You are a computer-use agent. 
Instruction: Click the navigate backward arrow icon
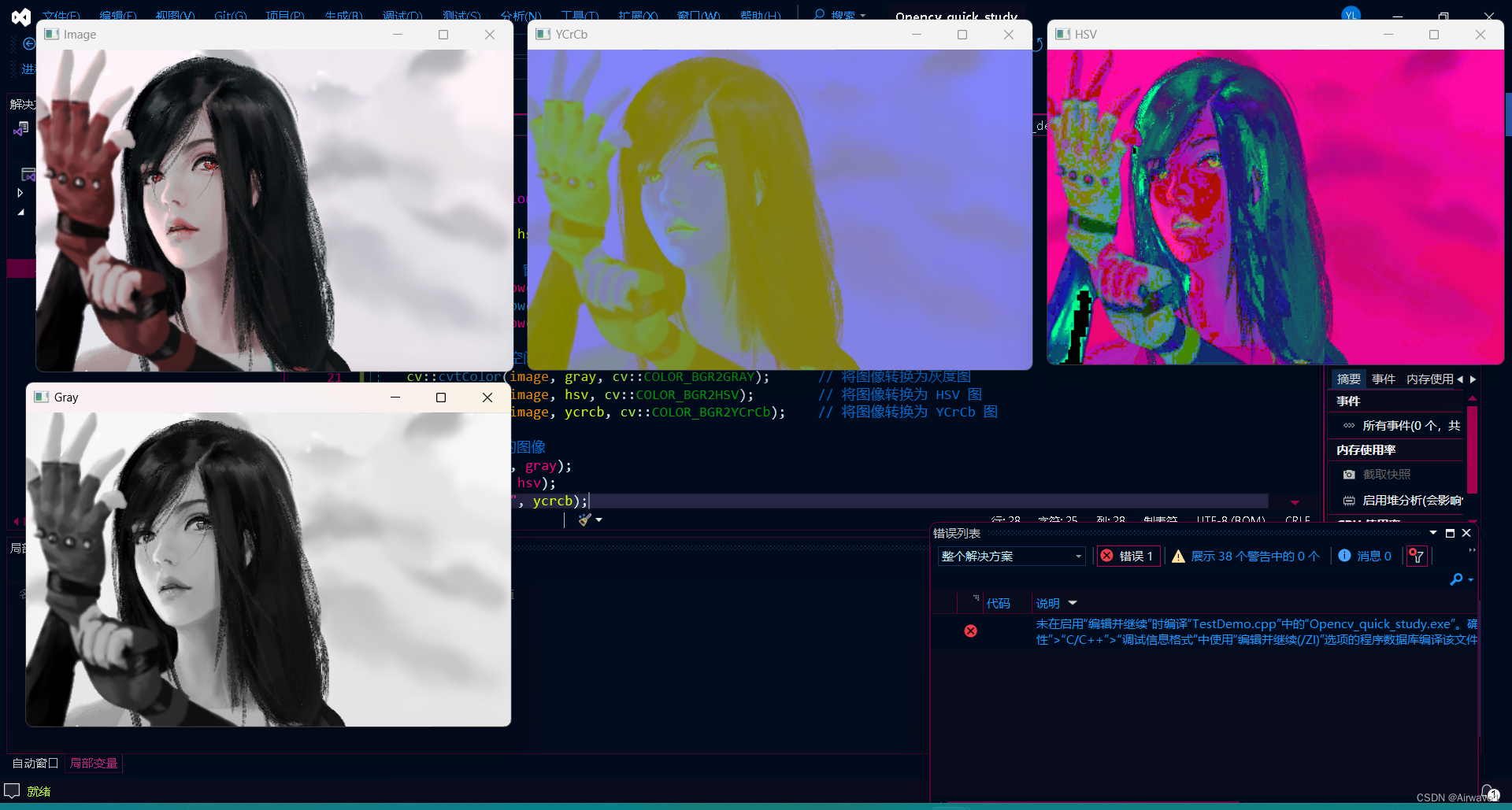pyautogui.click(x=29, y=44)
